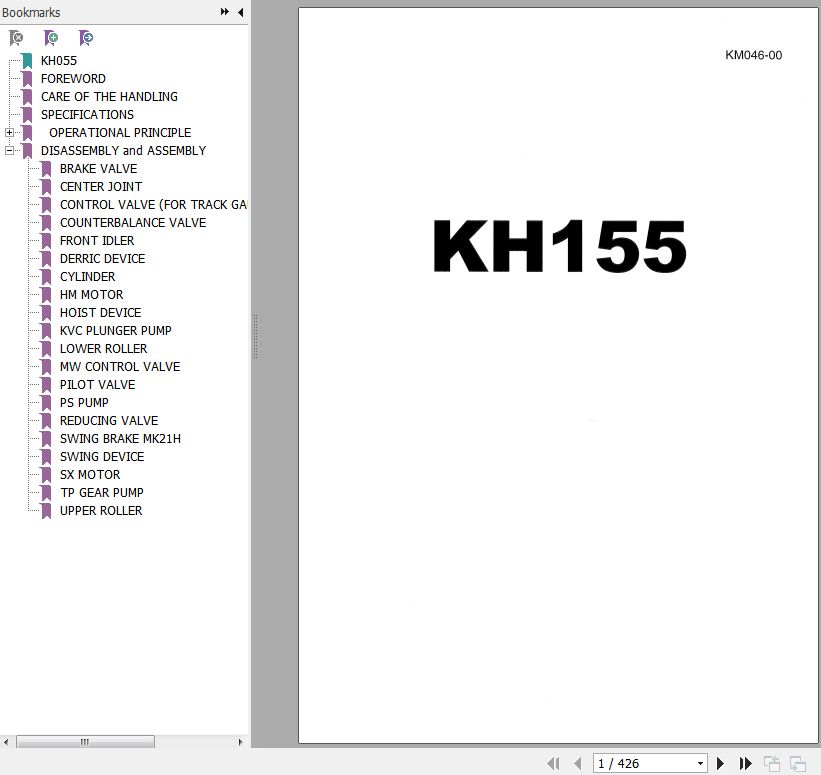Click the bookmark icon beside HM MOTOR

click(x=46, y=295)
